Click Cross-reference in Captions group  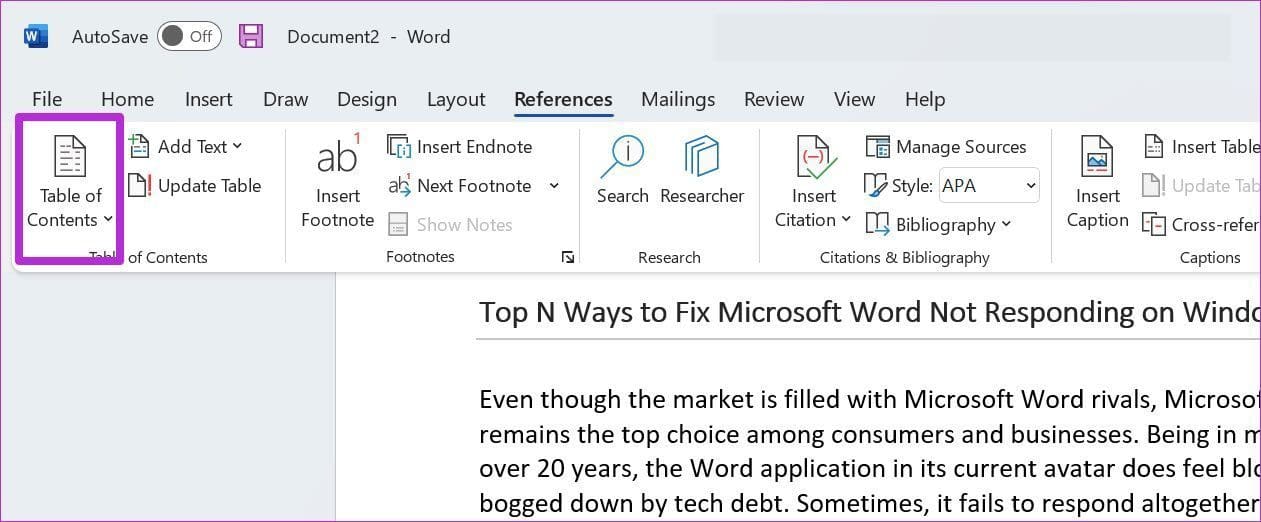tap(1201, 224)
